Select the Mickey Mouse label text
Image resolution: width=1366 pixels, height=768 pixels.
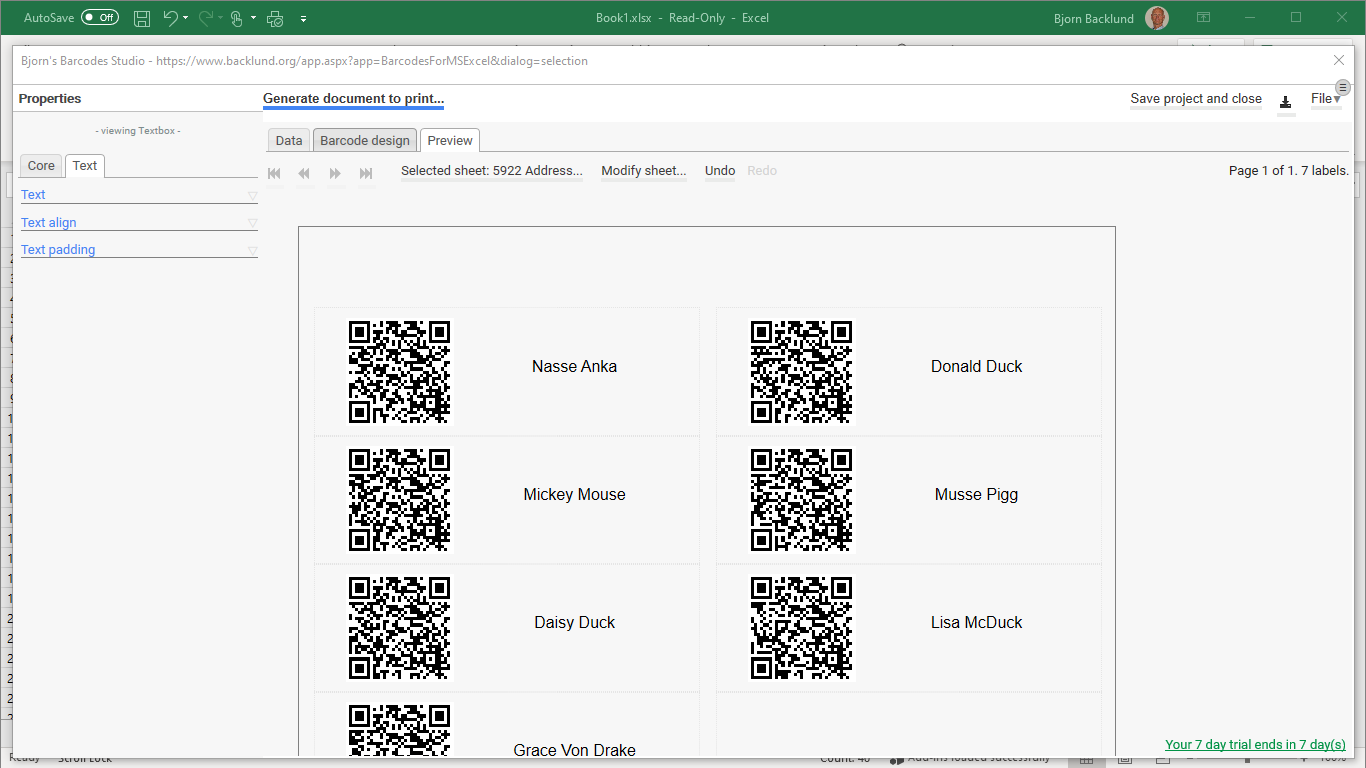575,495
